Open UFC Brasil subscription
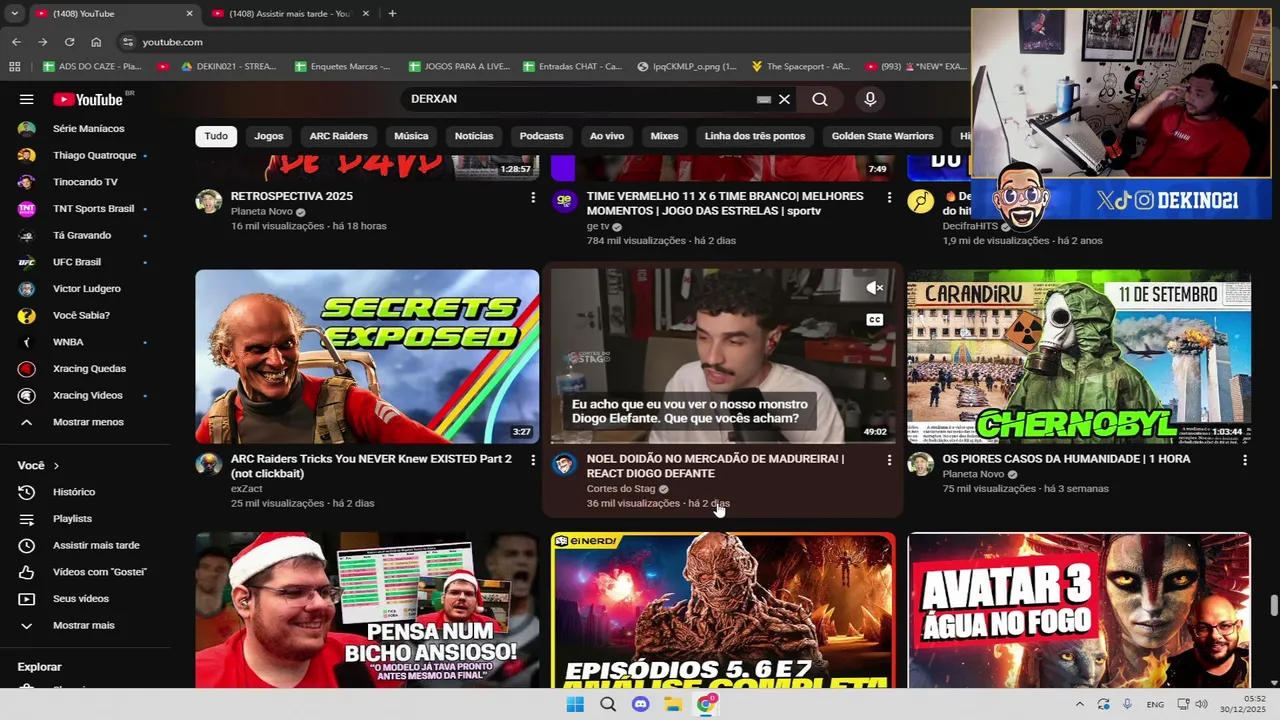 tap(77, 262)
